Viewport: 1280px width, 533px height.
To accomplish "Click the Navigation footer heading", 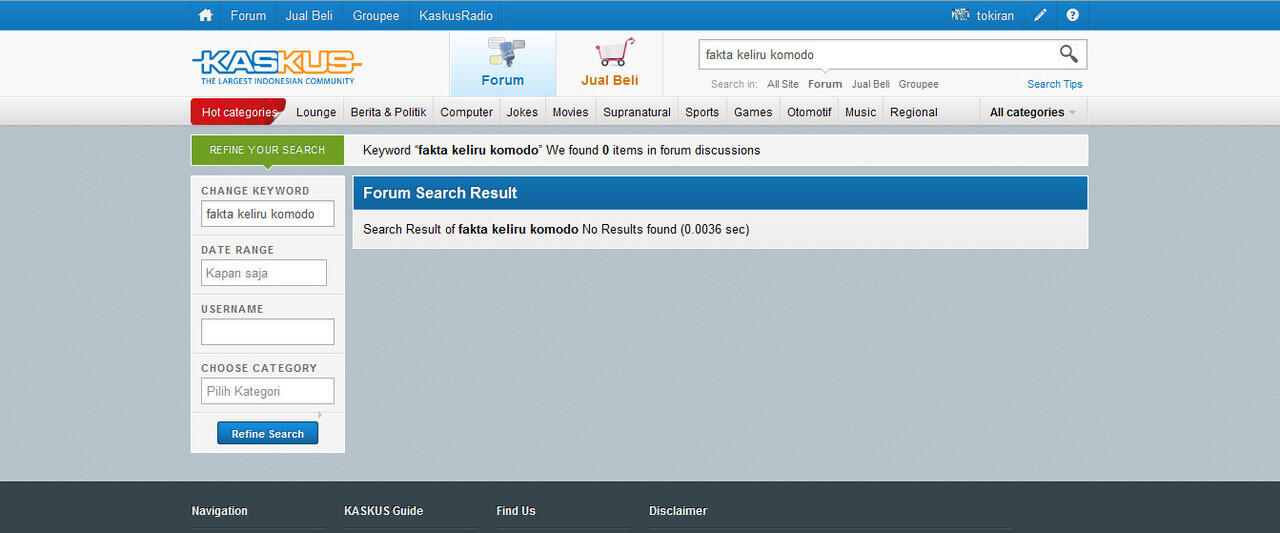I will pyautogui.click(x=220, y=511).
